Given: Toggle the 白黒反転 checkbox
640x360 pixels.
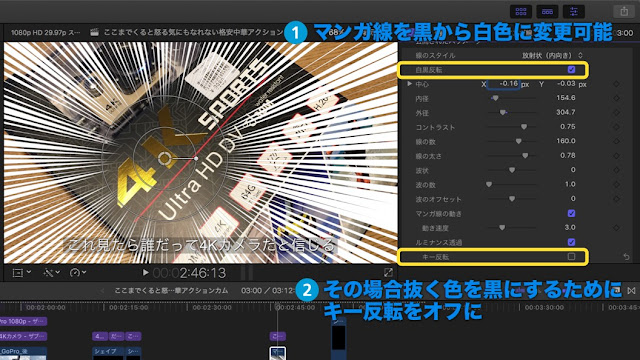Looking at the screenshot, I should tap(571, 70).
